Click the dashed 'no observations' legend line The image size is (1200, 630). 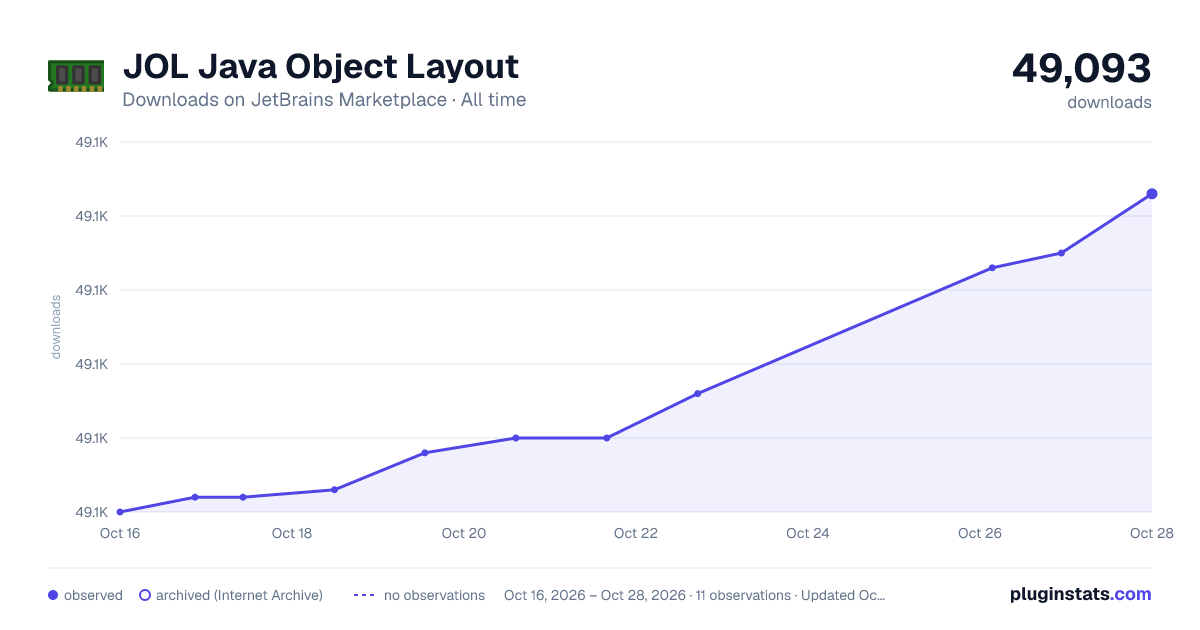[364, 595]
